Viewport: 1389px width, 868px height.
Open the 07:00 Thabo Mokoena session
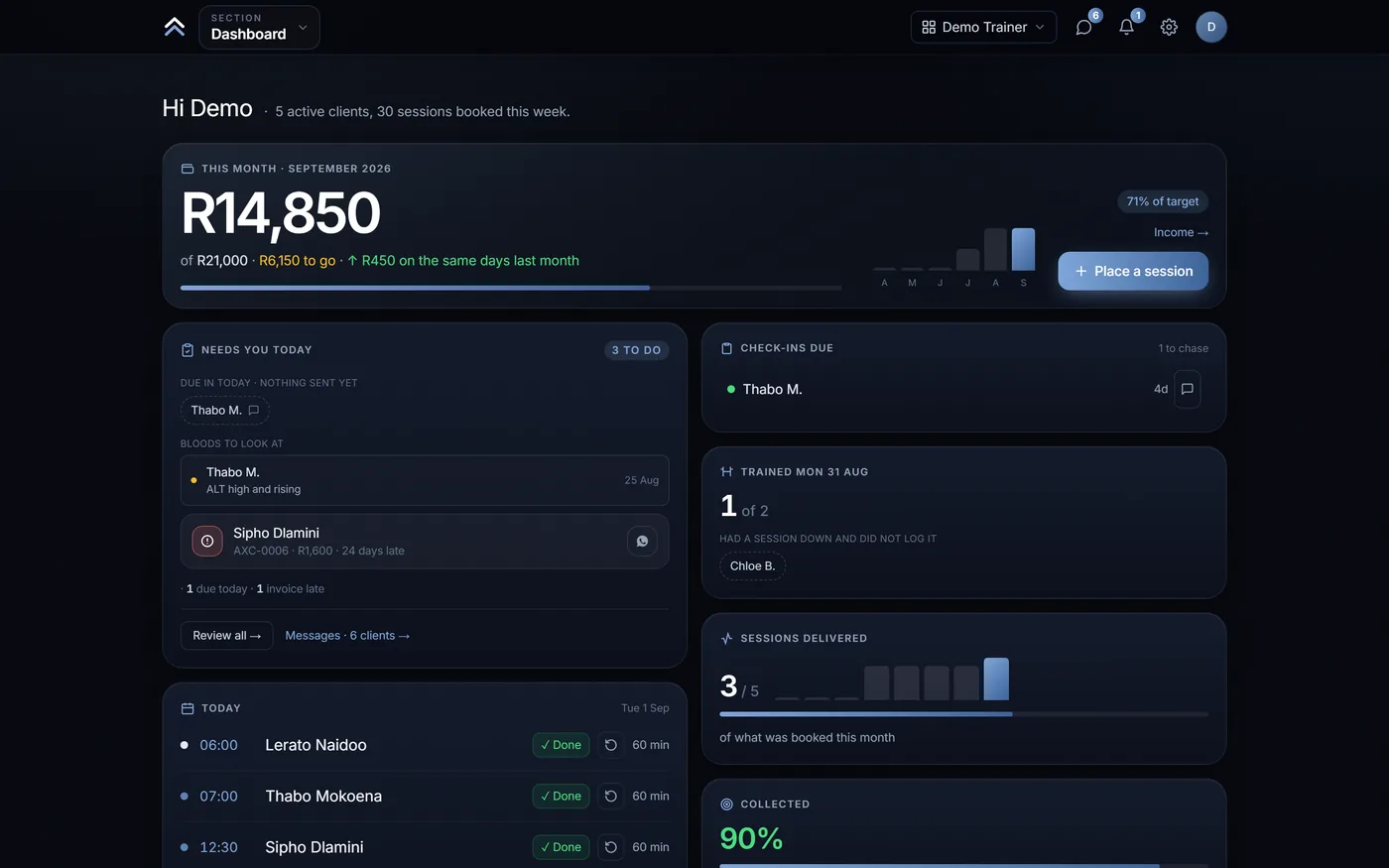(x=425, y=796)
